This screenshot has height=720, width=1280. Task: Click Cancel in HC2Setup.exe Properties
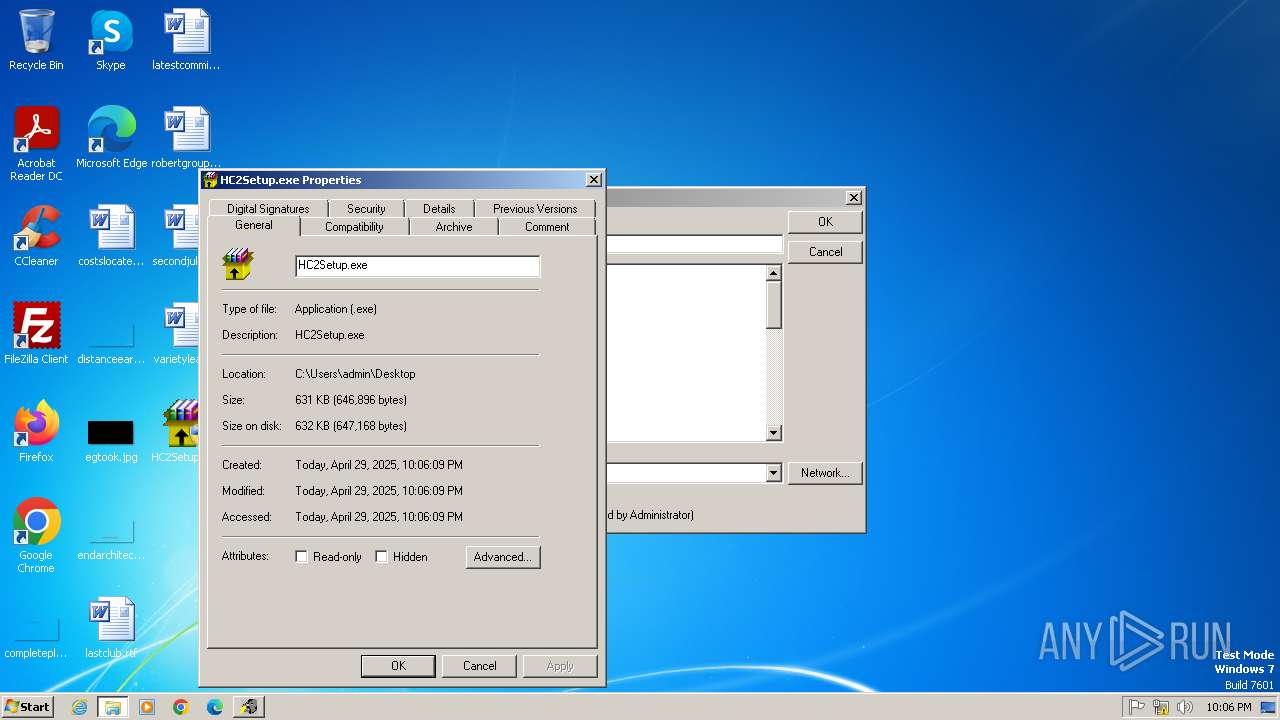[479, 666]
